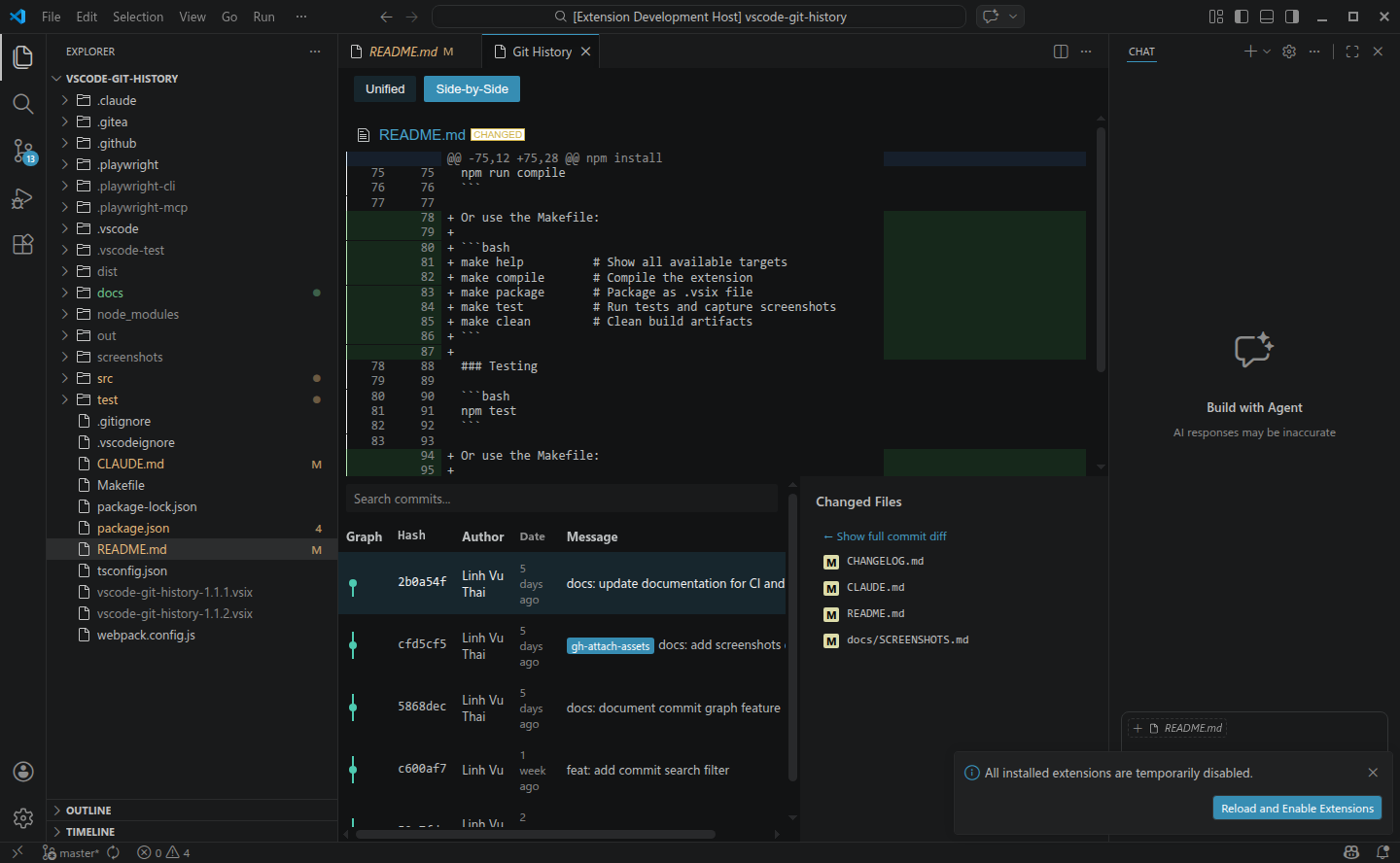Split the editor right
The height and width of the screenshot is (863, 1400).
[x=1061, y=52]
